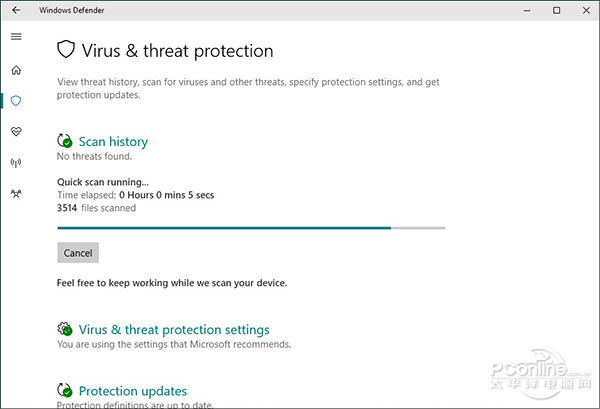
Task: Click the threat protection settings gear icon
Action: 65,329
